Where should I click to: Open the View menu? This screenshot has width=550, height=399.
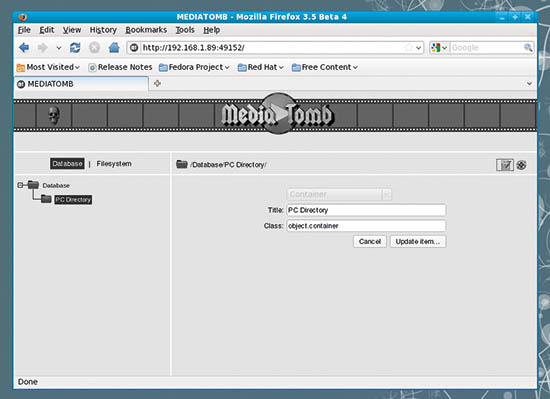(72, 30)
